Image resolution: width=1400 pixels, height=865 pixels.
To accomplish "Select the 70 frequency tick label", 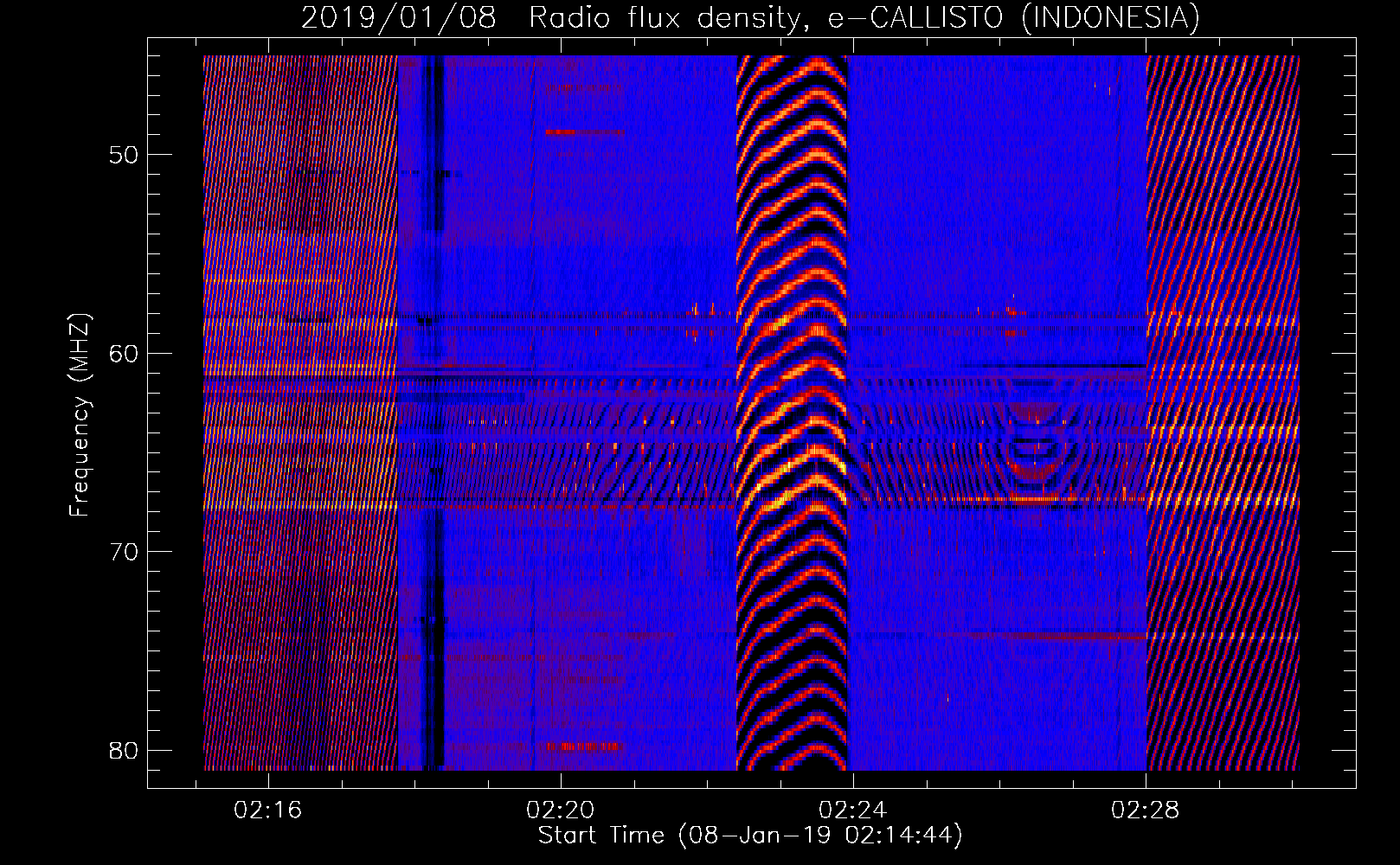I will click(x=125, y=552).
